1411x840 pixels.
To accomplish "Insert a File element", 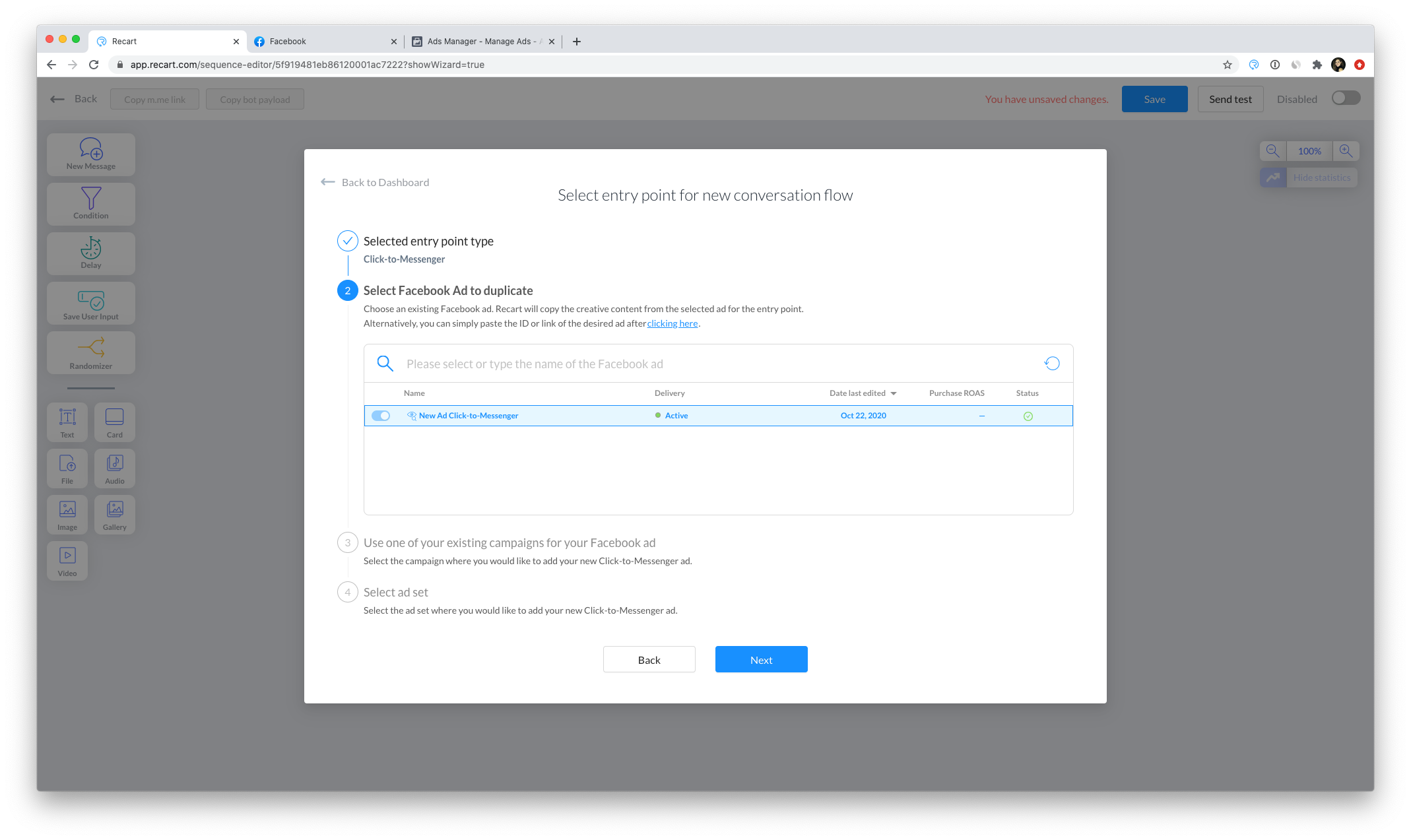I will (x=67, y=468).
